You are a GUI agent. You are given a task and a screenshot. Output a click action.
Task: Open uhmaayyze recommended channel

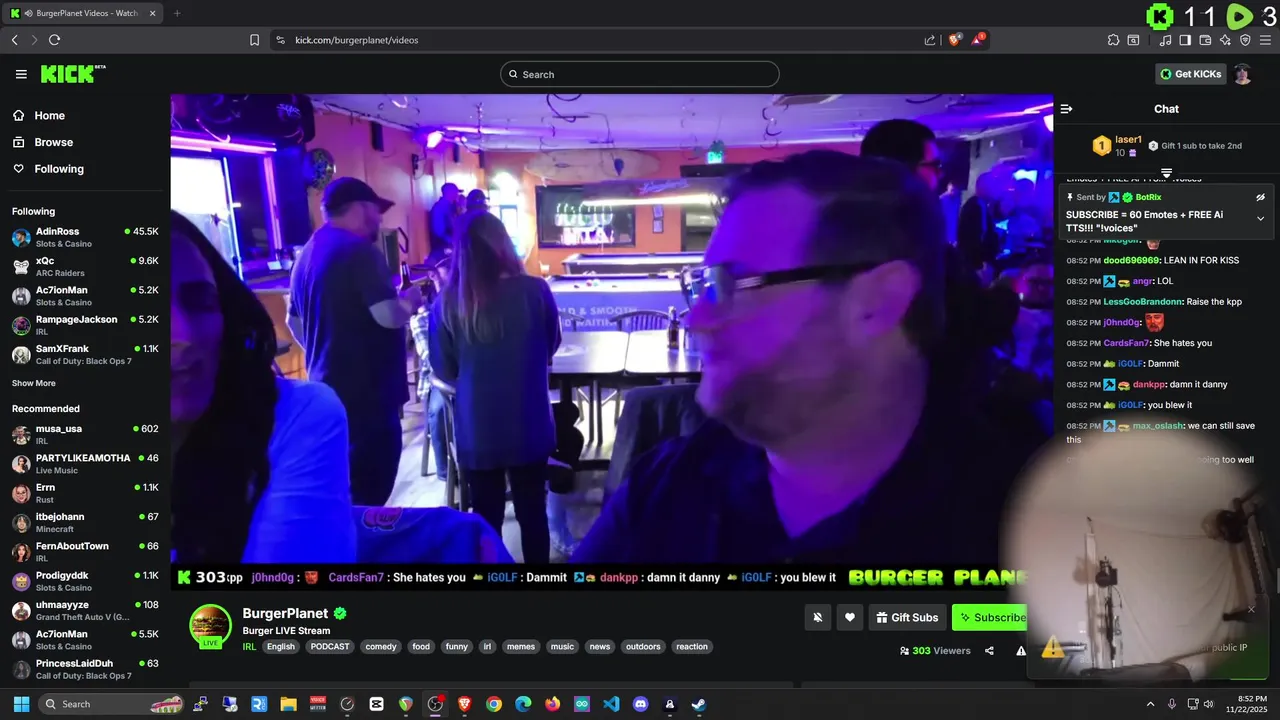(x=84, y=610)
